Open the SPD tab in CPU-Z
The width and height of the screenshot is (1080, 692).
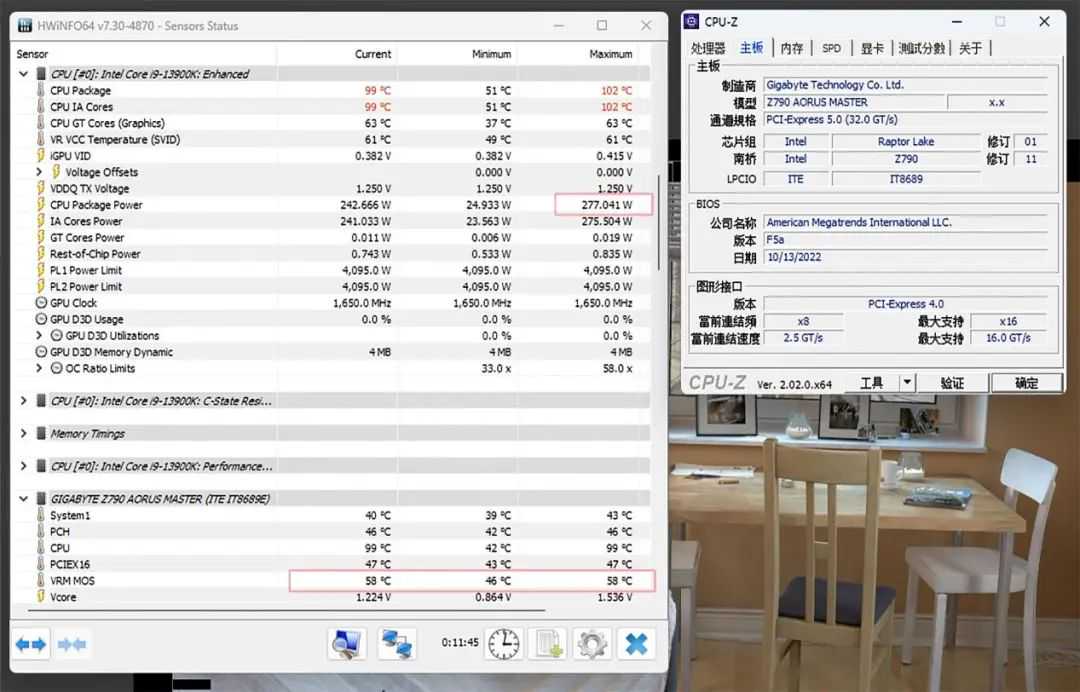click(x=831, y=48)
